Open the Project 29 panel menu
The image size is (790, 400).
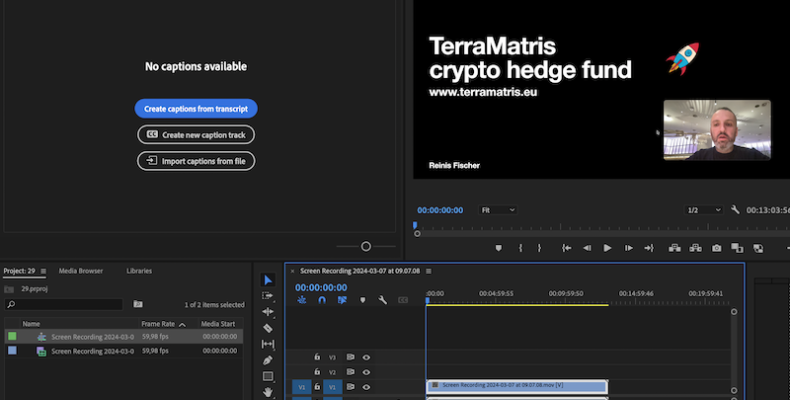pyautogui.click(x=42, y=271)
